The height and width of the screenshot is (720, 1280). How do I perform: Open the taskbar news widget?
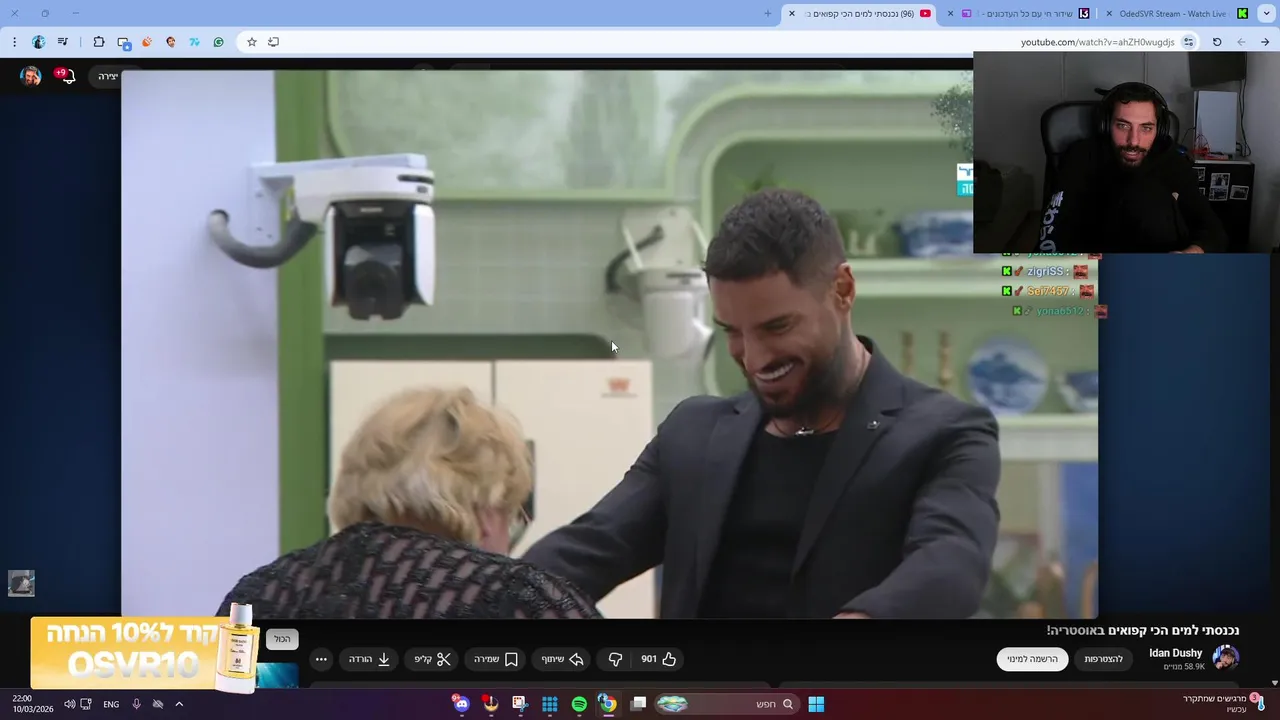pos(1222,703)
